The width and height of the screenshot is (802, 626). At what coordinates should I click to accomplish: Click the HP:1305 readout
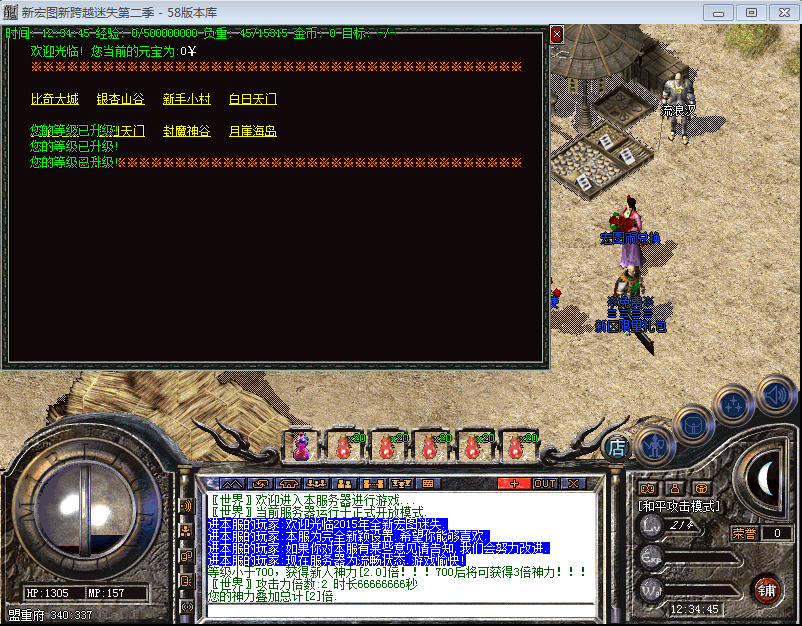(x=47, y=593)
